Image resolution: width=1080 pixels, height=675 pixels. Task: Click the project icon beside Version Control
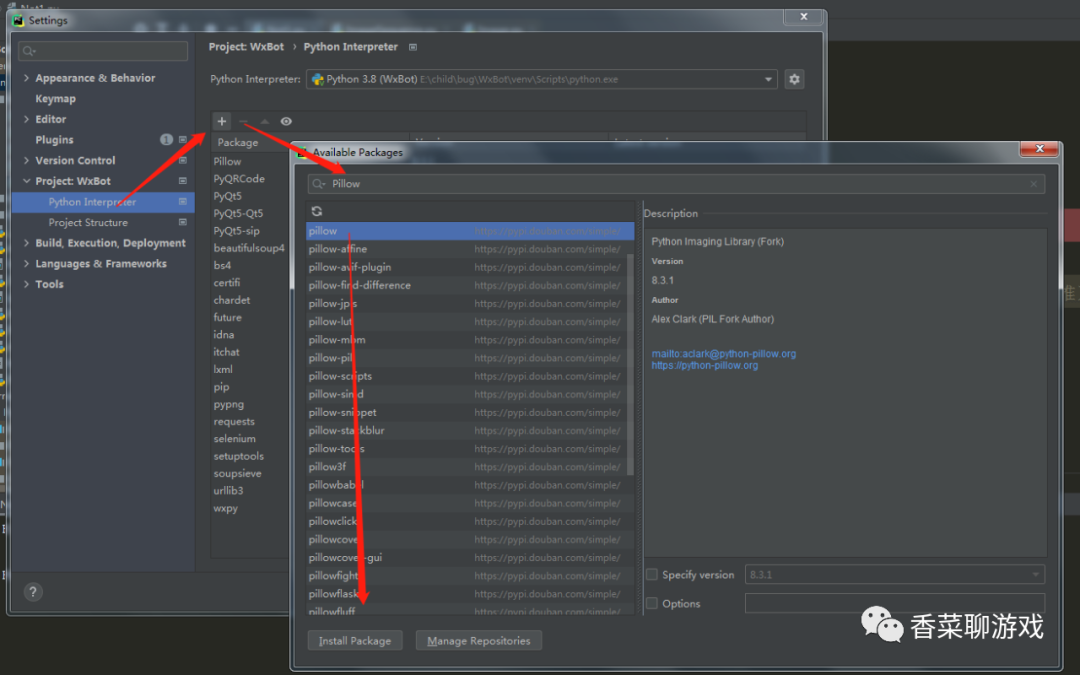coord(183,160)
